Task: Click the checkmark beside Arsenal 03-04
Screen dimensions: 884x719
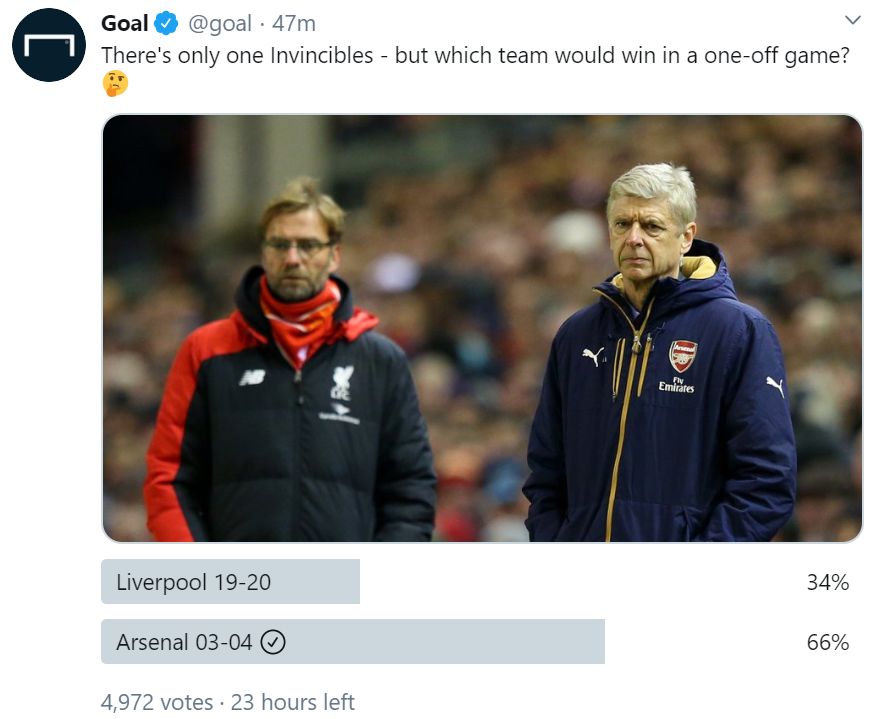Action: pos(273,643)
